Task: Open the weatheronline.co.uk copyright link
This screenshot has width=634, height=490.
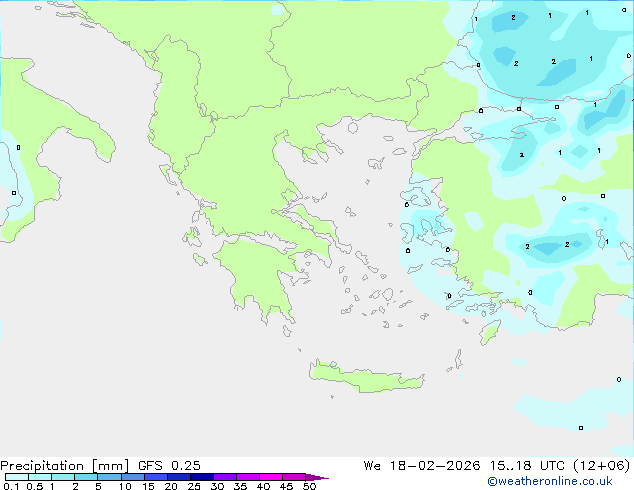Action: point(550,481)
